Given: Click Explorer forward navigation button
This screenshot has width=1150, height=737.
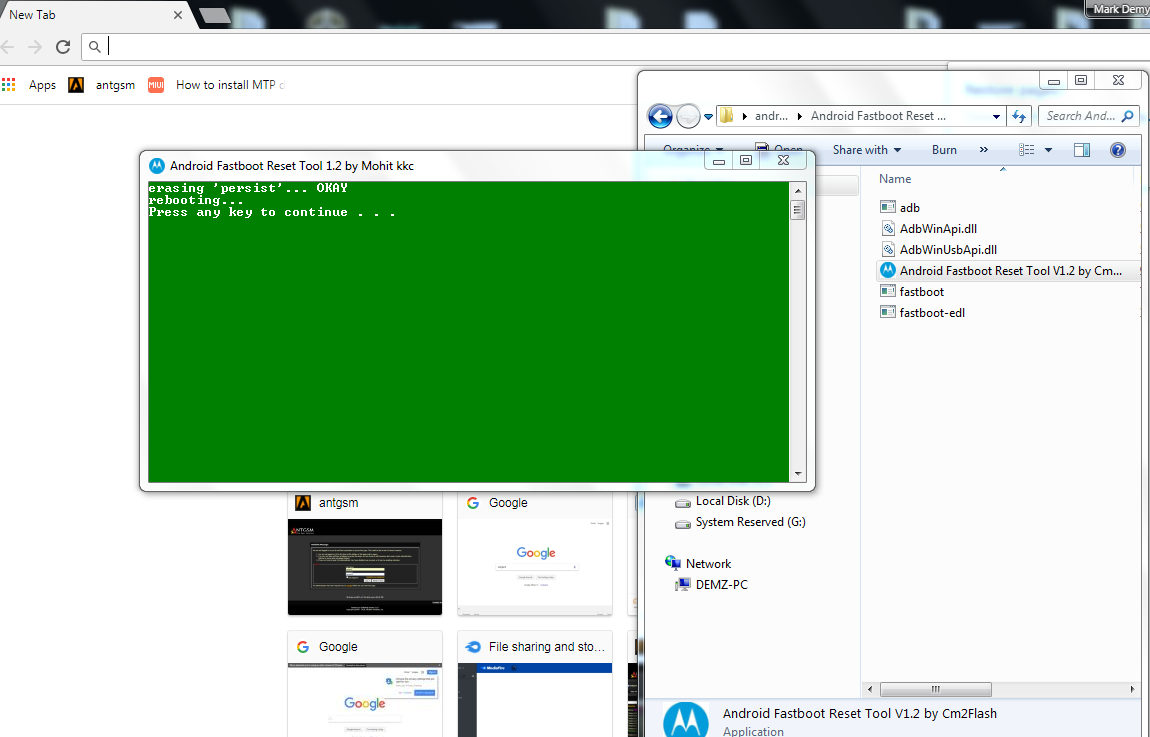Looking at the screenshot, I should click(x=688, y=116).
